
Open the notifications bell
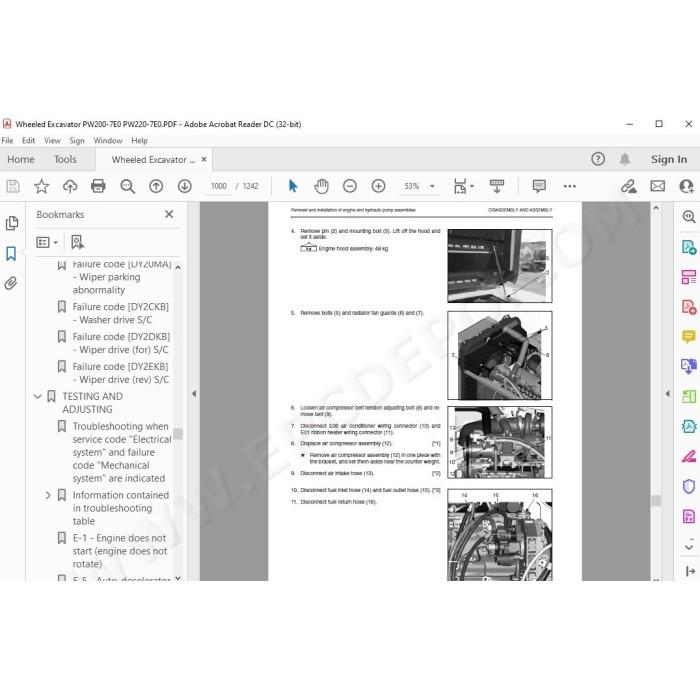tap(625, 159)
